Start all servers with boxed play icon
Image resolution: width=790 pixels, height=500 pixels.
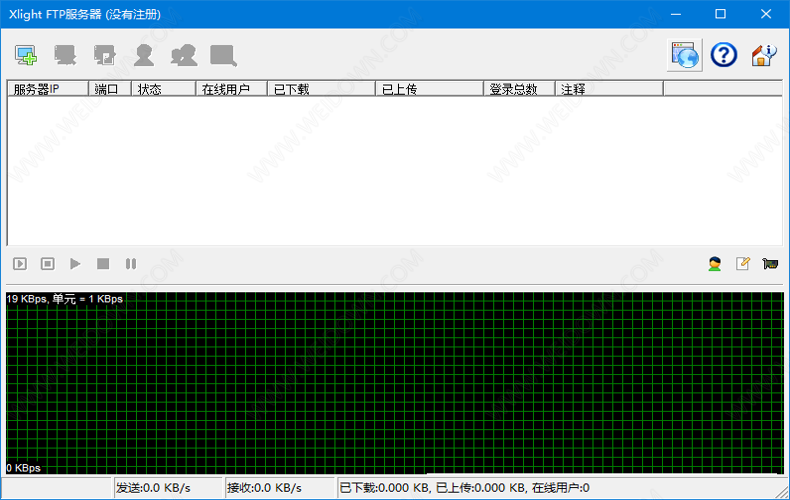20,264
